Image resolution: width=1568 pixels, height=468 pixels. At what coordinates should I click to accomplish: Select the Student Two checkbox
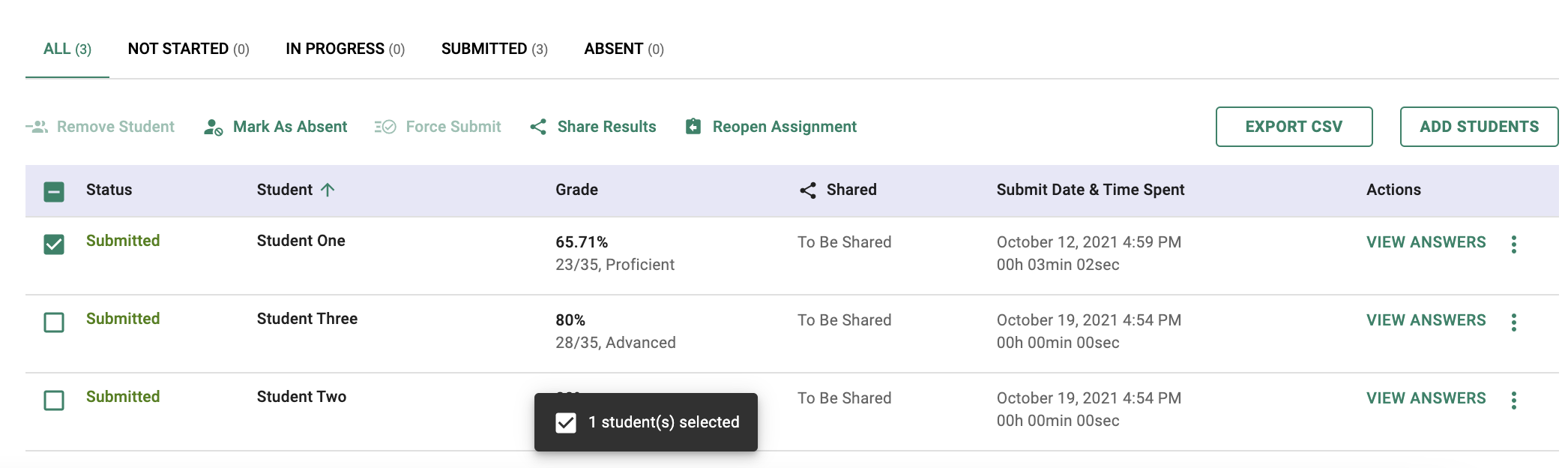(54, 400)
